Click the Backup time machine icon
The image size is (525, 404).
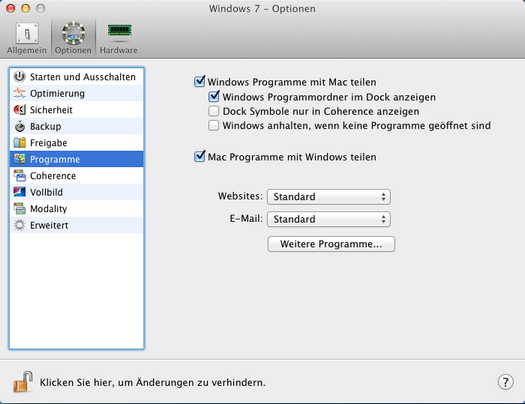pos(19,126)
